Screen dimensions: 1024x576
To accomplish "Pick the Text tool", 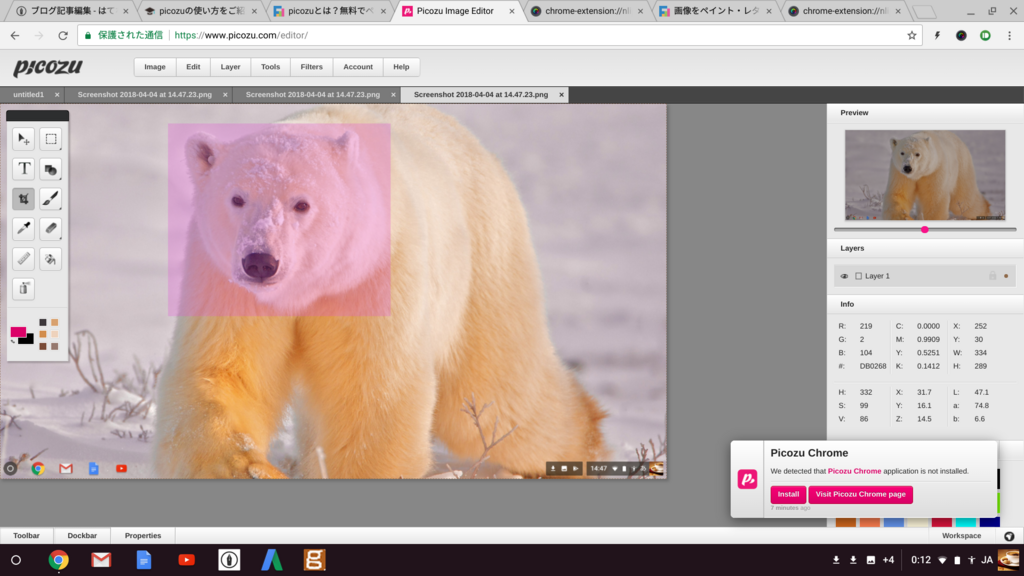I will click(23, 169).
